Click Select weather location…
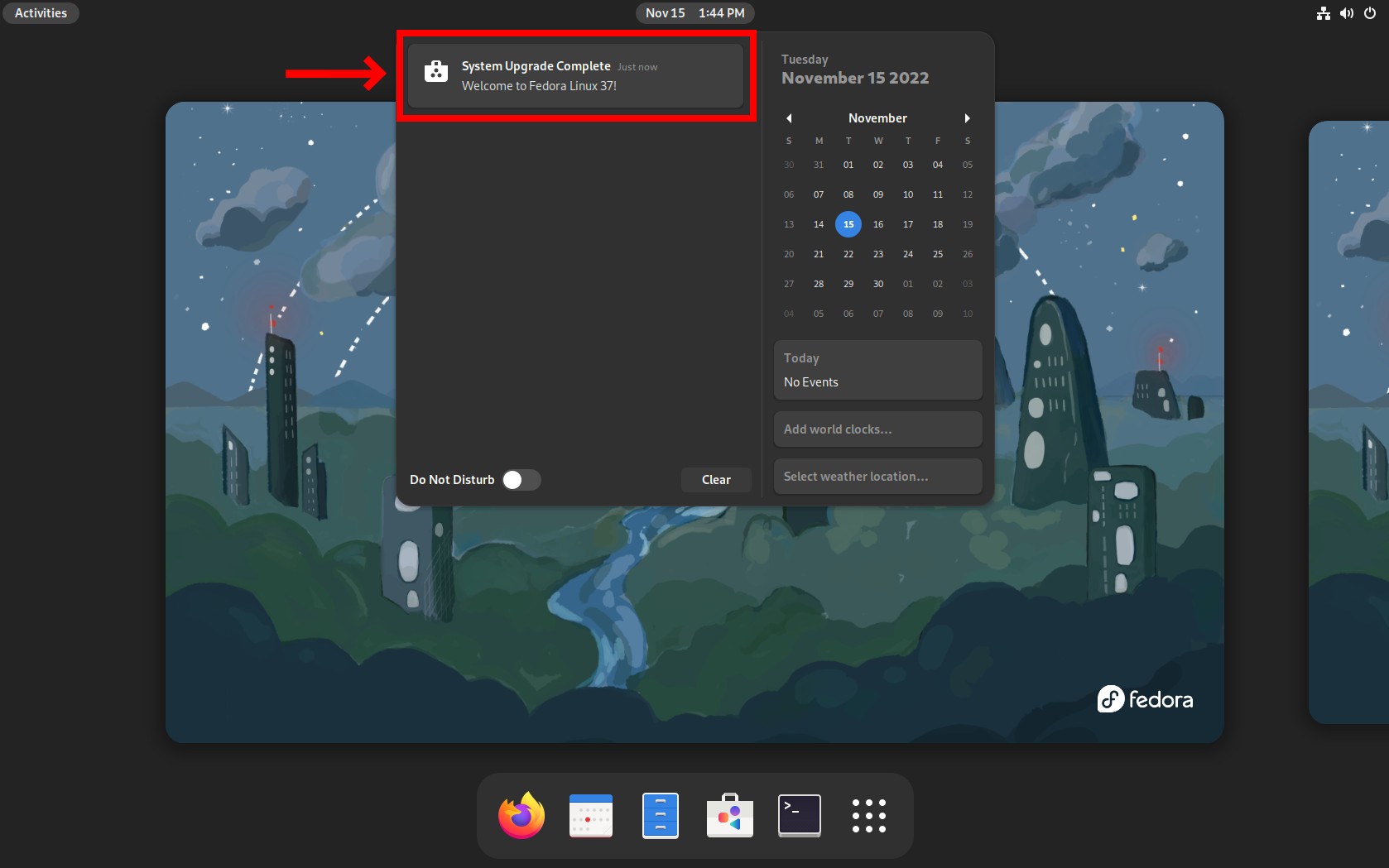1389x868 pixels. [877, 477]
